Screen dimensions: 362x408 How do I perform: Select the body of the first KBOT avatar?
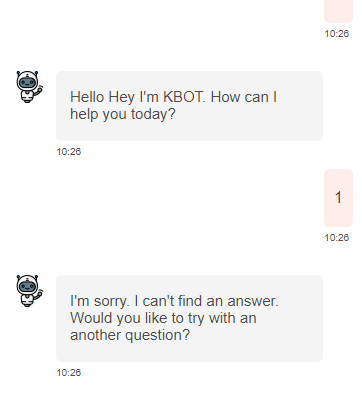28,97
